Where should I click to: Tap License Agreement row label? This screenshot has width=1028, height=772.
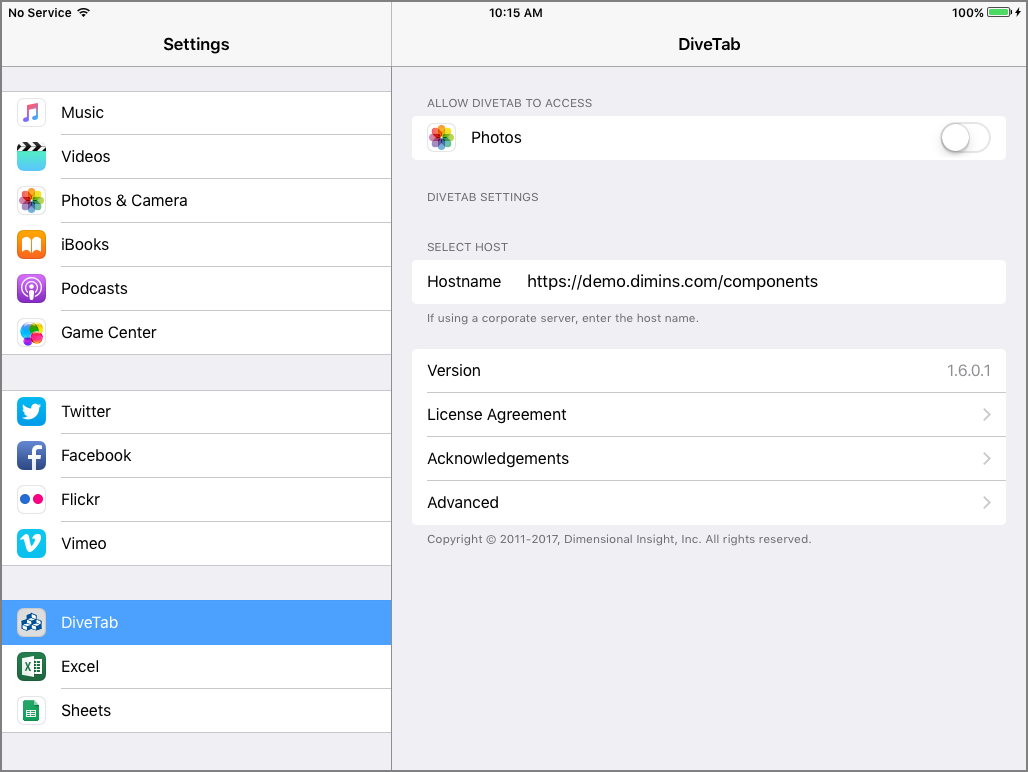pyautogui.click(x=496, y=414)
